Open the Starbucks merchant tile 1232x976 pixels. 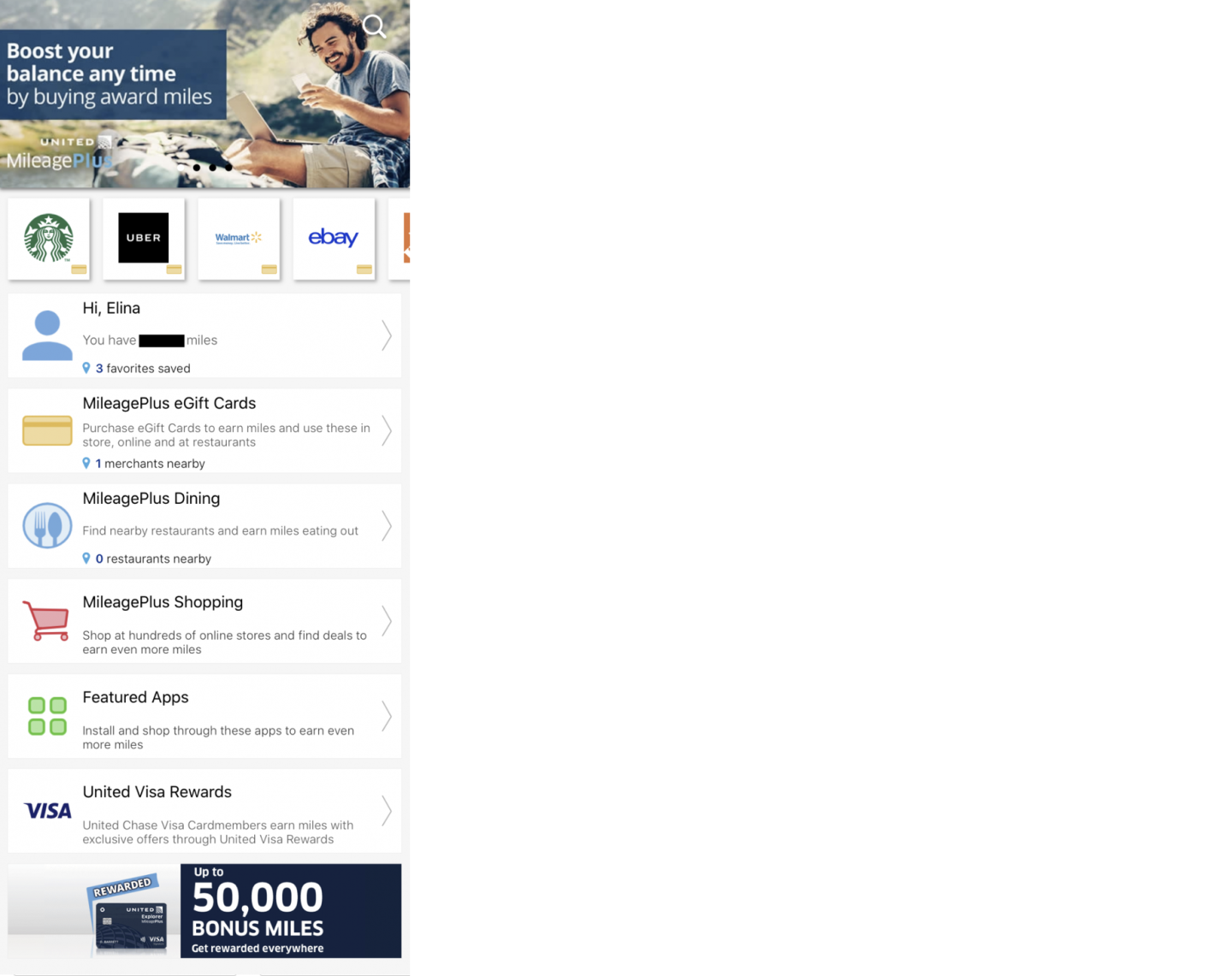click(x=49, y=238)
